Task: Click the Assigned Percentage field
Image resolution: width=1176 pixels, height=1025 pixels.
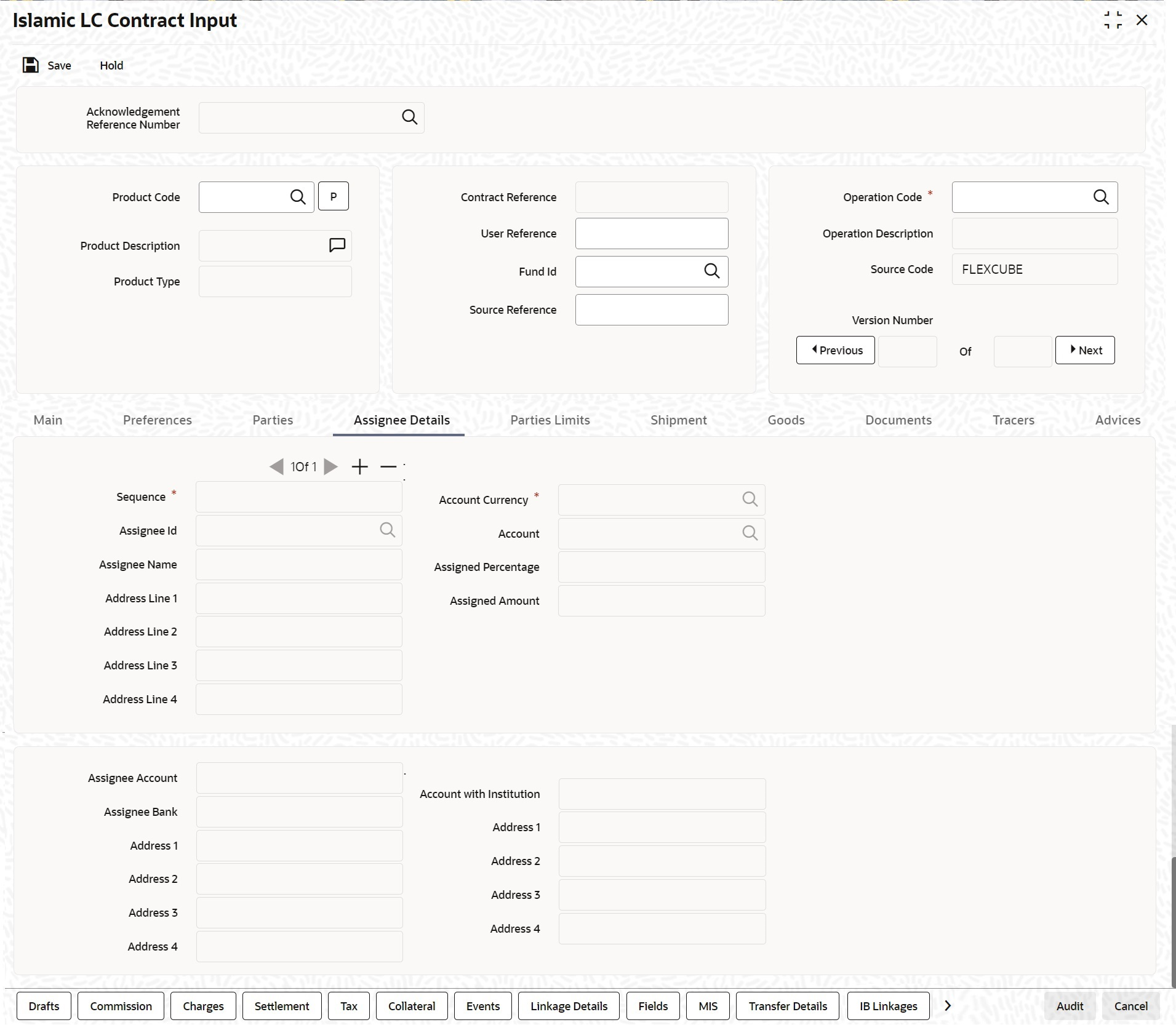Action: coord(662,567)
